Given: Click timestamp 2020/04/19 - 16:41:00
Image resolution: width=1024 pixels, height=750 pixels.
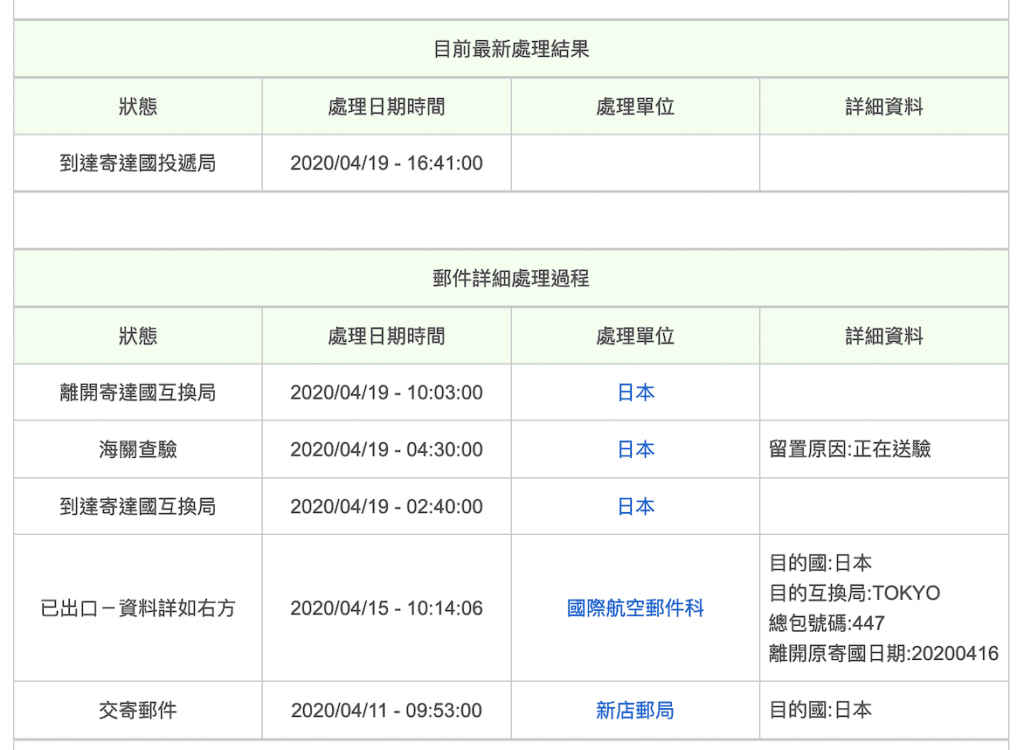Looking at the screenshot, I should [x=386, y=163].
